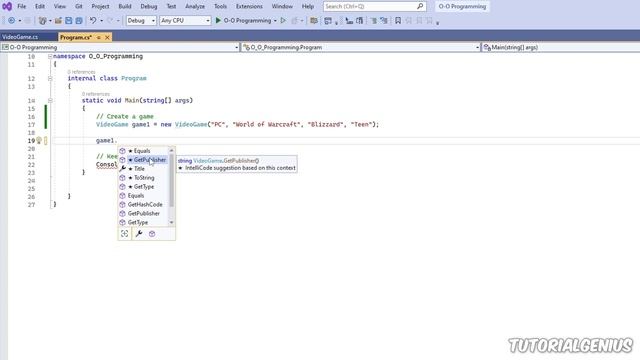Image resolution: width=640 pixels, height=360 pixels.
Task: Click the O-O Programming title label
Action: (462, 7)
